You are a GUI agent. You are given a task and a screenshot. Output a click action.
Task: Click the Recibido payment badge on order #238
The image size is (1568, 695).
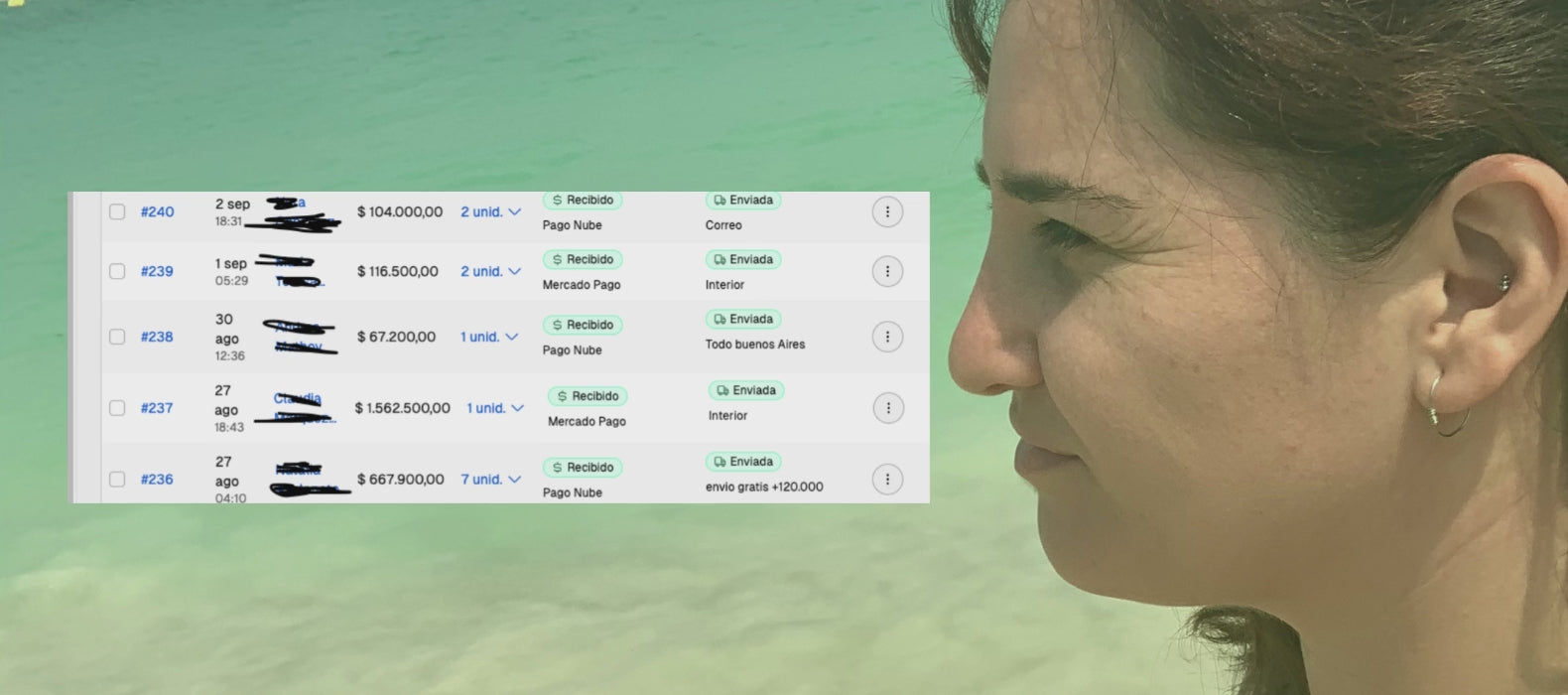(583, 325)
